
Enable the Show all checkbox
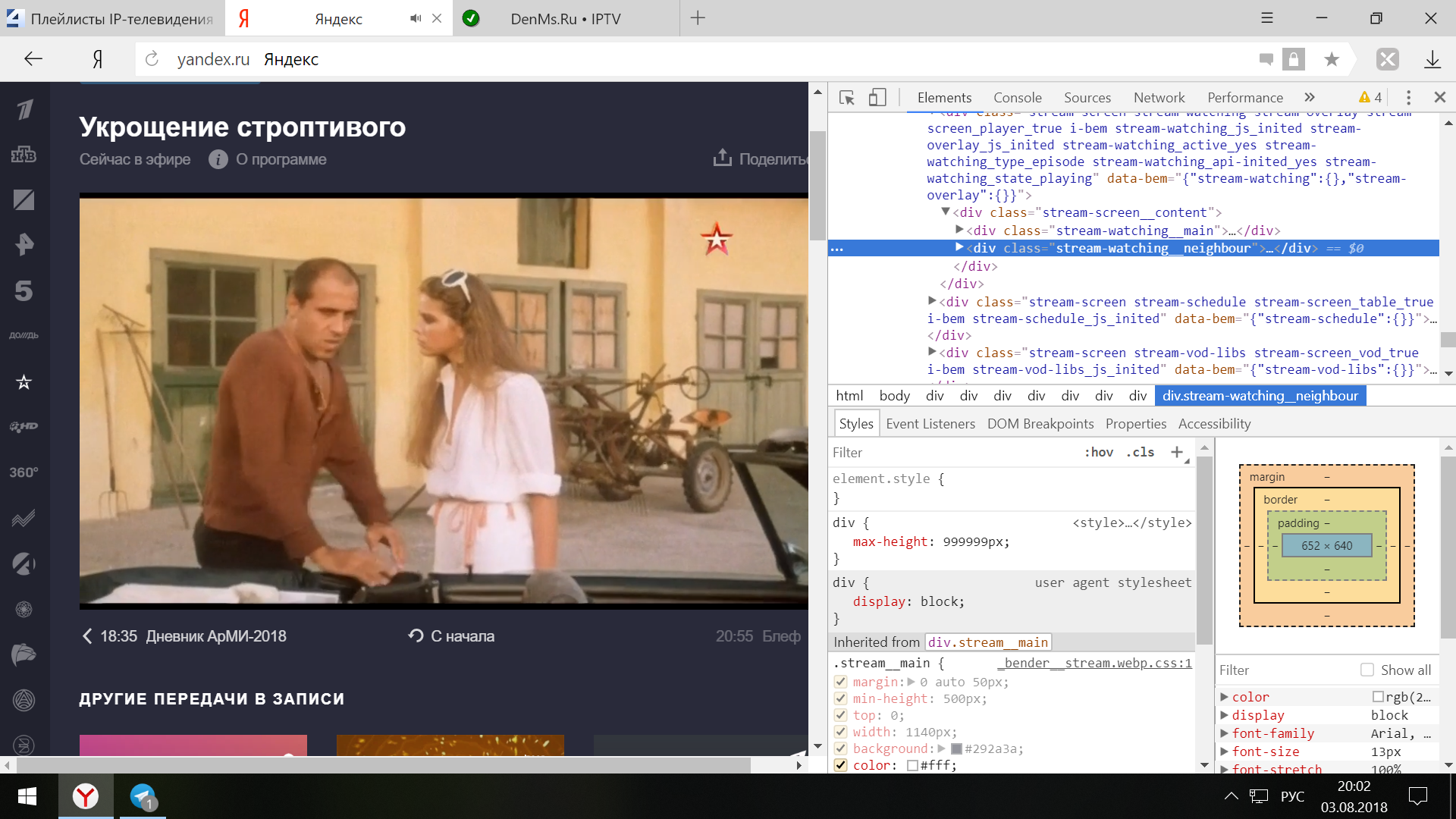[x=1367, y=670]
